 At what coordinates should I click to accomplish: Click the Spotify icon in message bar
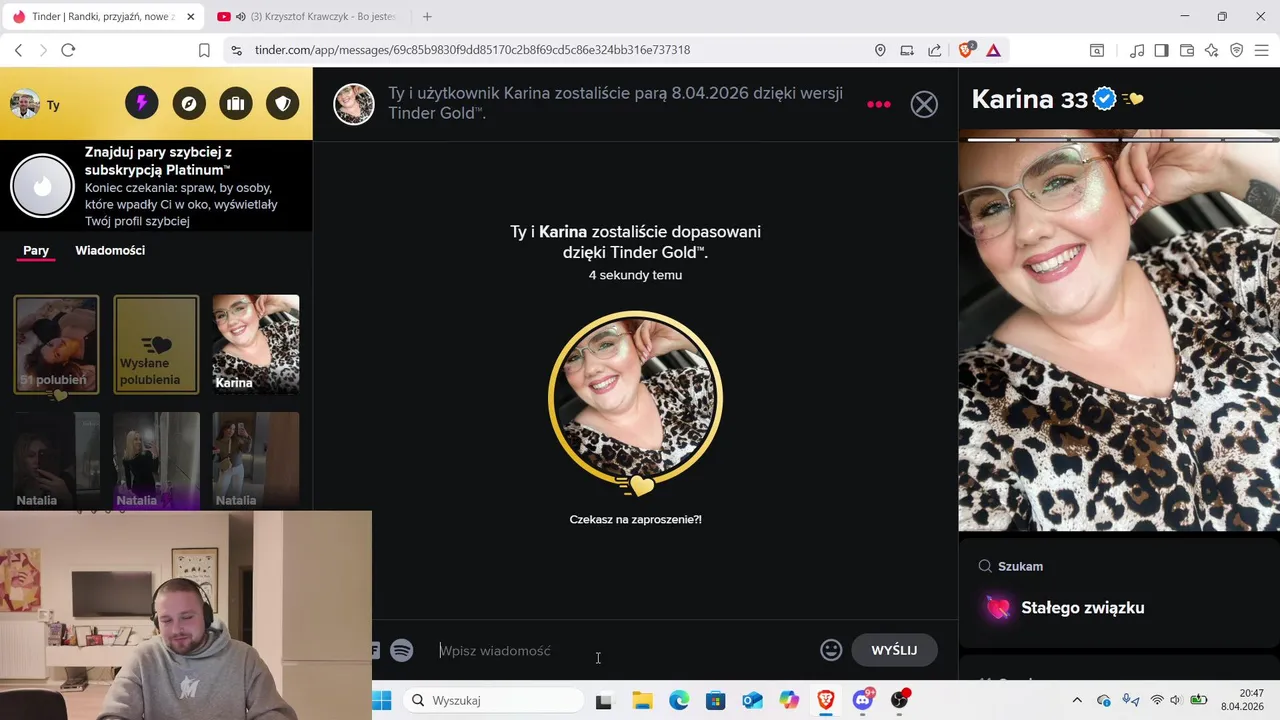tap(402, 650)
